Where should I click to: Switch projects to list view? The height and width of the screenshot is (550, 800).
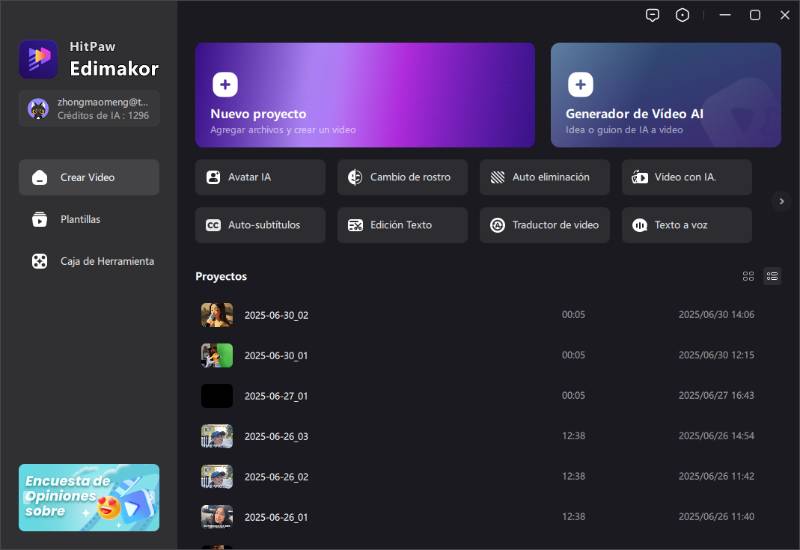point(772,276)
